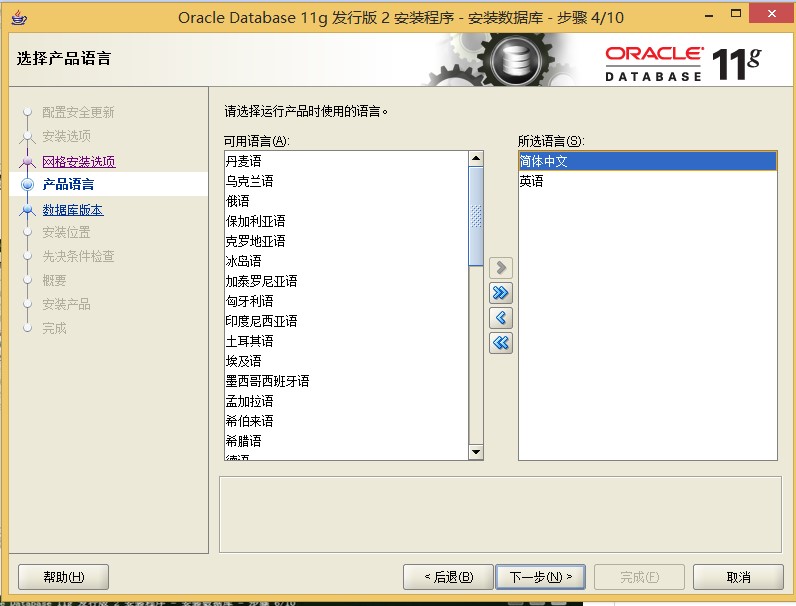Image resolution: width=796 pixels, height=606 pixels.
Task: Click the remove-all double left arrow button
Action: point(501,343)
